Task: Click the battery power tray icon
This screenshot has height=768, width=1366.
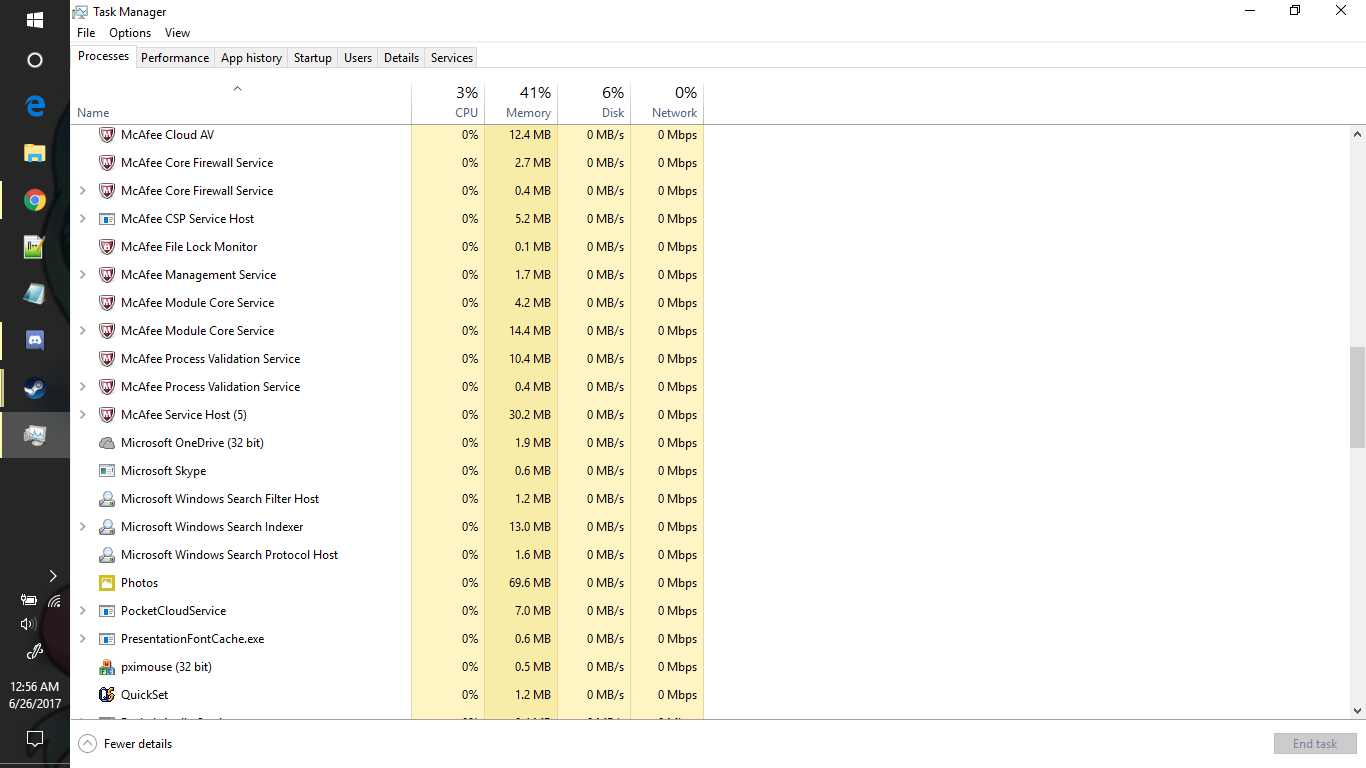Action: pos(28,600)
